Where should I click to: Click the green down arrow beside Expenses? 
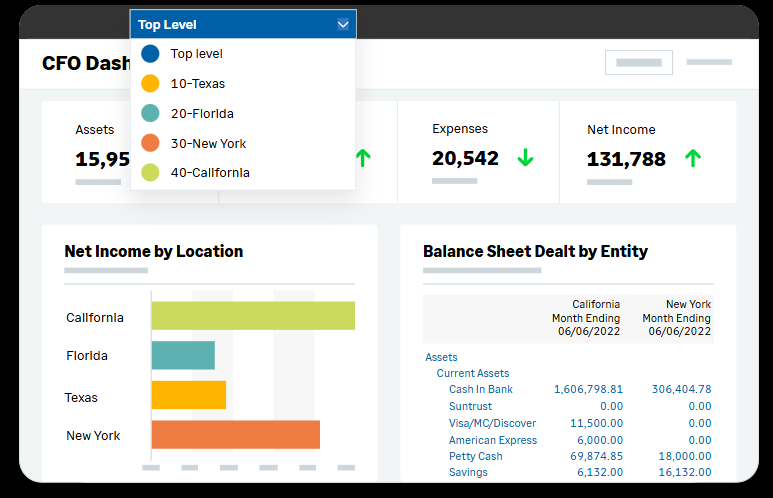coord(525,158)
